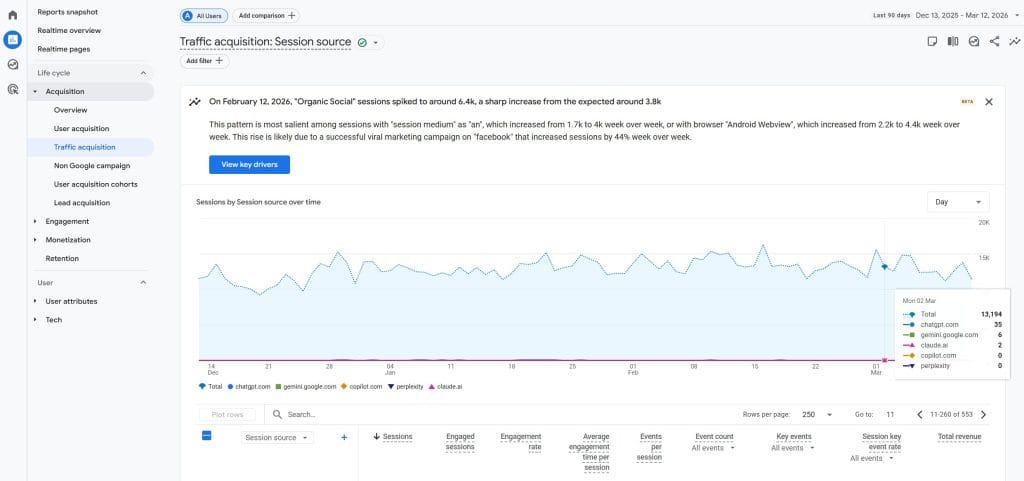
Task: Open the Advertising icon in left rail
Action: tap(12, 89)
